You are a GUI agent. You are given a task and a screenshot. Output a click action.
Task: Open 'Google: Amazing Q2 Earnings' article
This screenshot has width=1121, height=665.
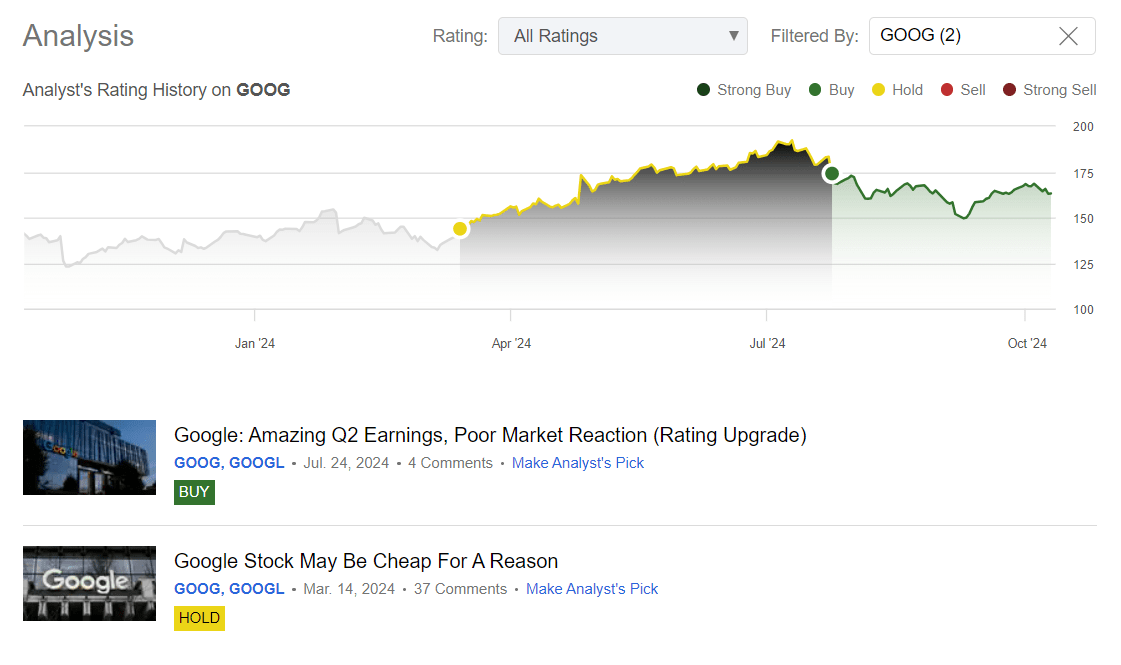pos(490,435)
